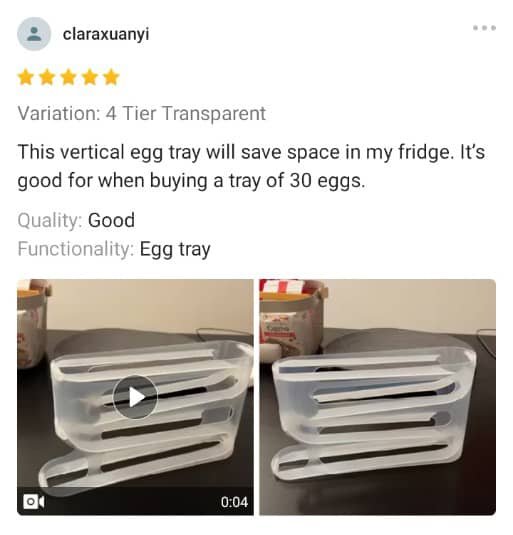Click the Quality: Good label
The image size is (513, 535).
pyautogui.click(x=76, y=220)
